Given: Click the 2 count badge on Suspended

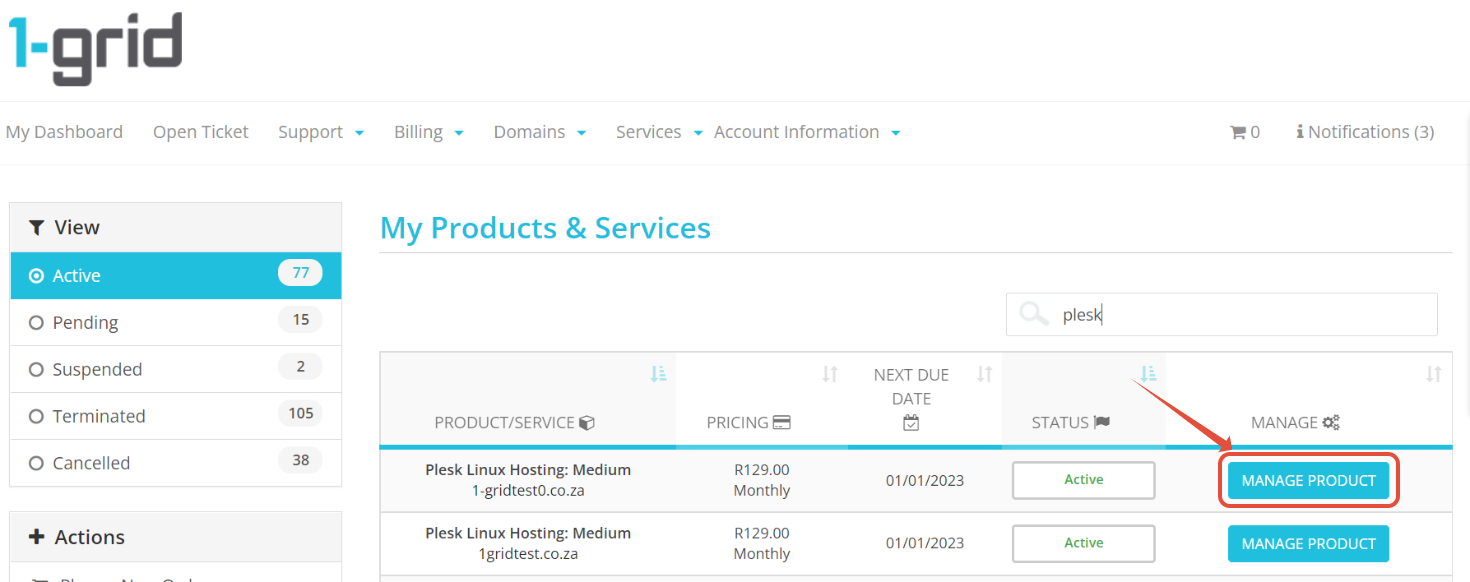Looking at the screenshot, I should tap(300, 366).
